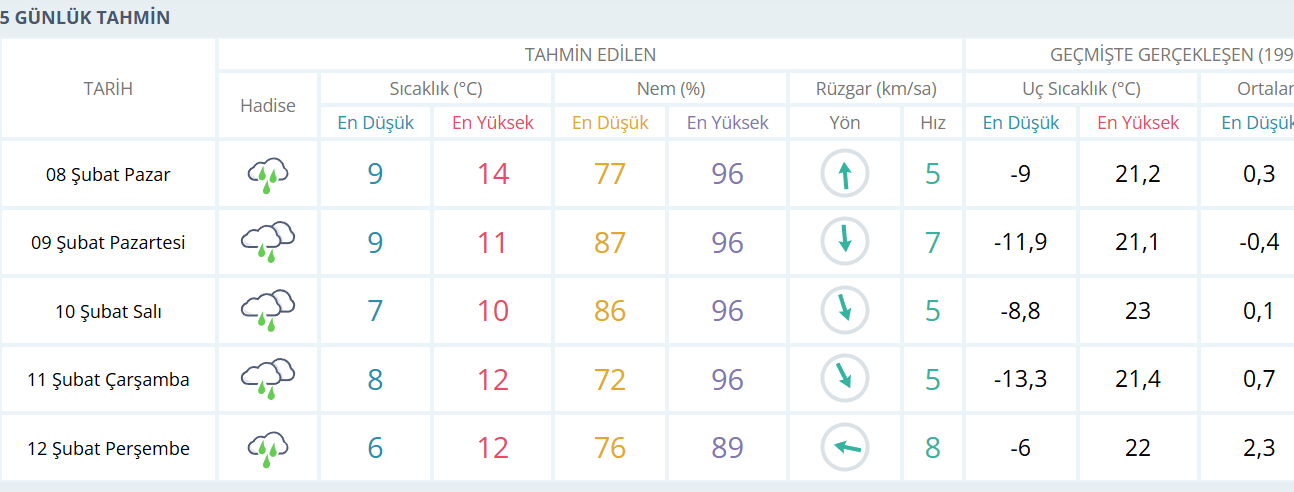This screenshot has height=492, width=1294.
Task: Click wind direction arrow for 12 Şubat Perşembe
Action: pos(845,448)
